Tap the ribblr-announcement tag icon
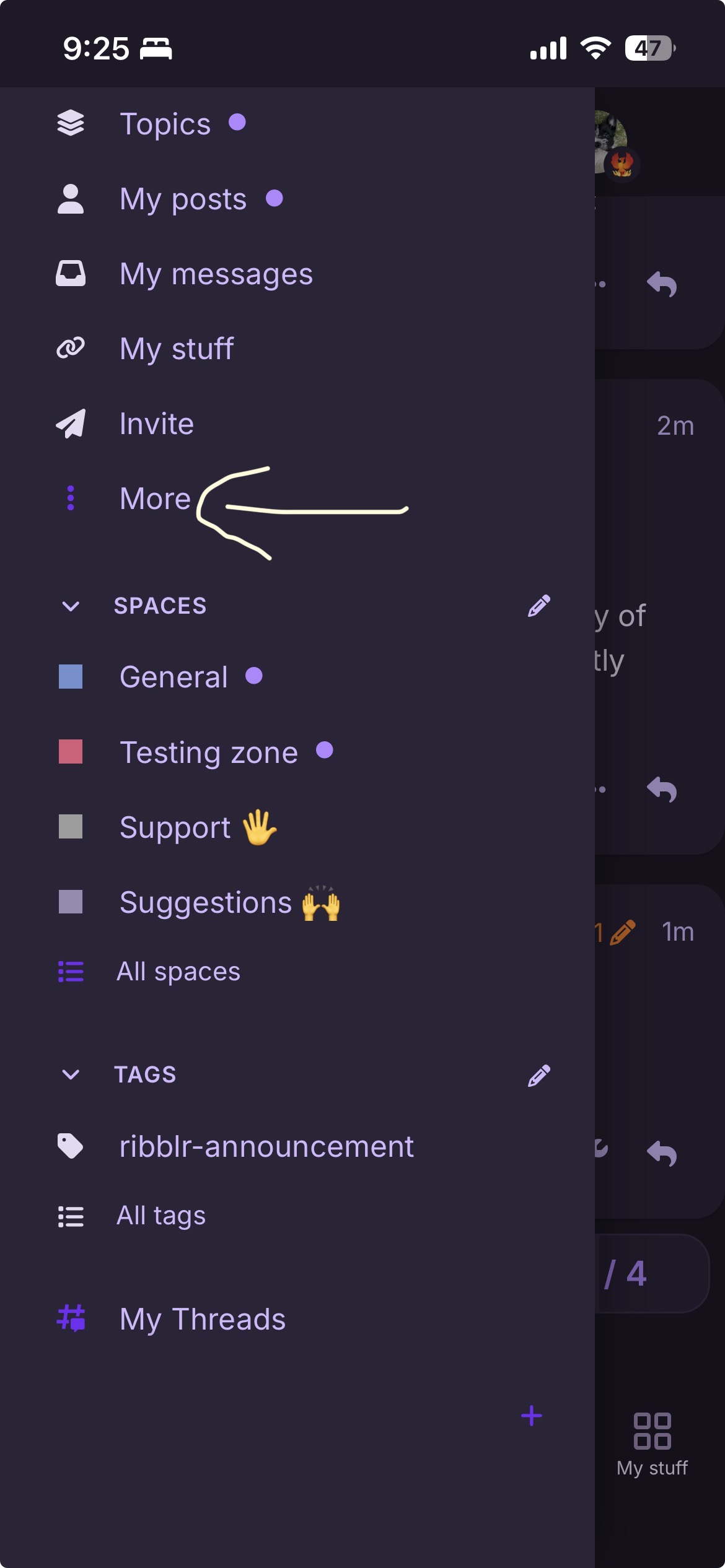725x1568 pixels. tap(71, 1146)
